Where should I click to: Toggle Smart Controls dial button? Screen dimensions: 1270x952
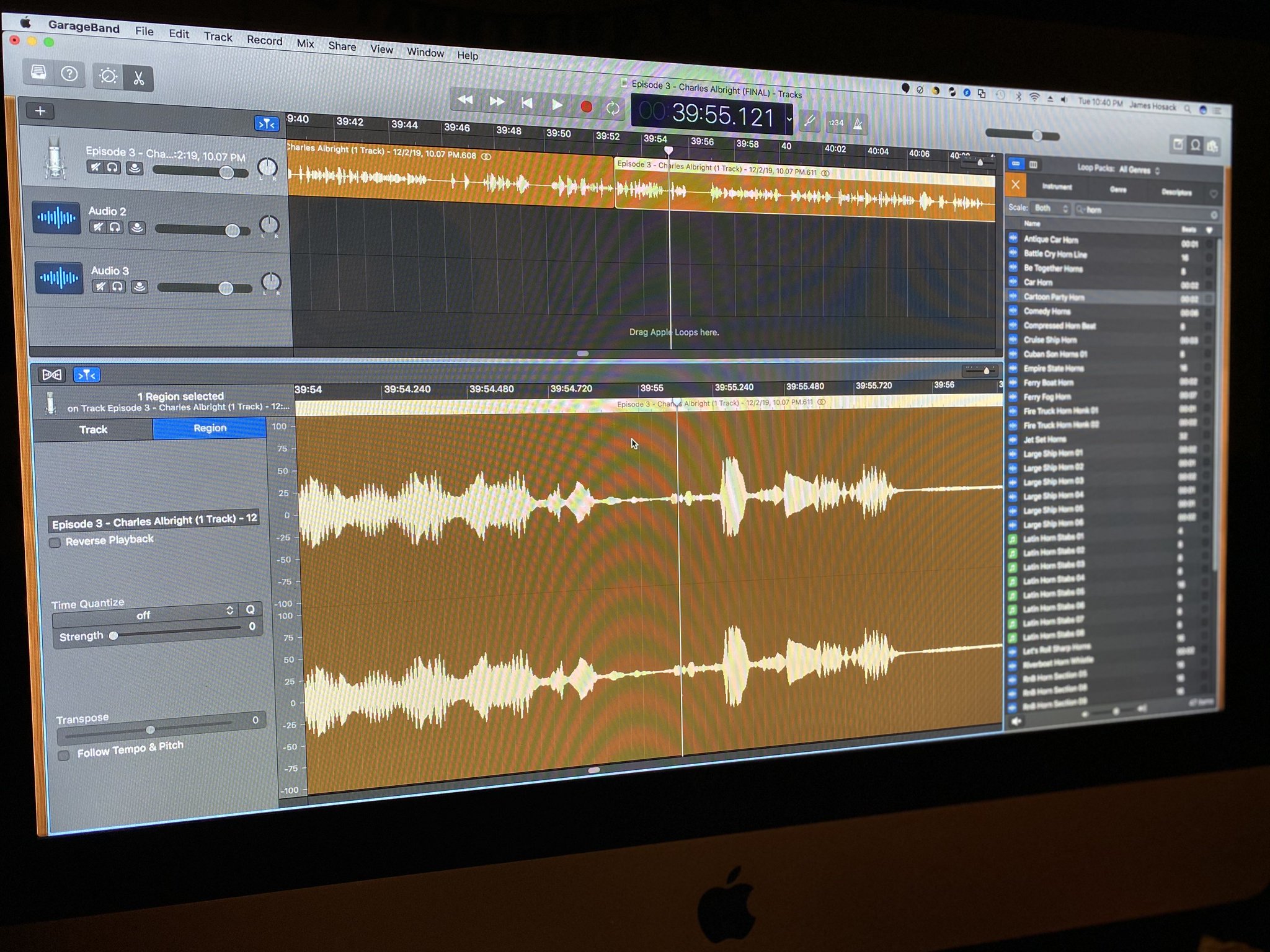tap(108, 76)
